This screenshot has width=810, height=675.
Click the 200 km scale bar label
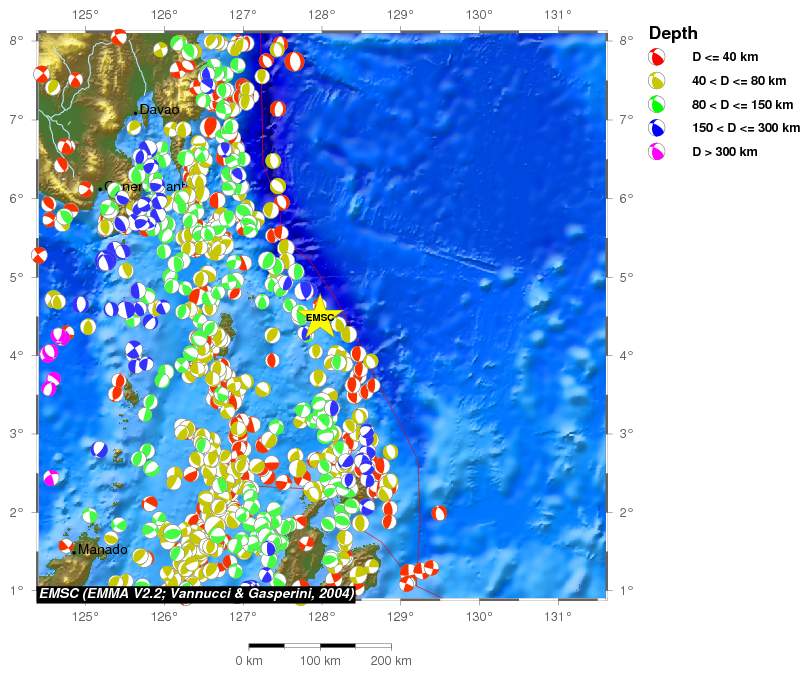click(x=390, y=661)
